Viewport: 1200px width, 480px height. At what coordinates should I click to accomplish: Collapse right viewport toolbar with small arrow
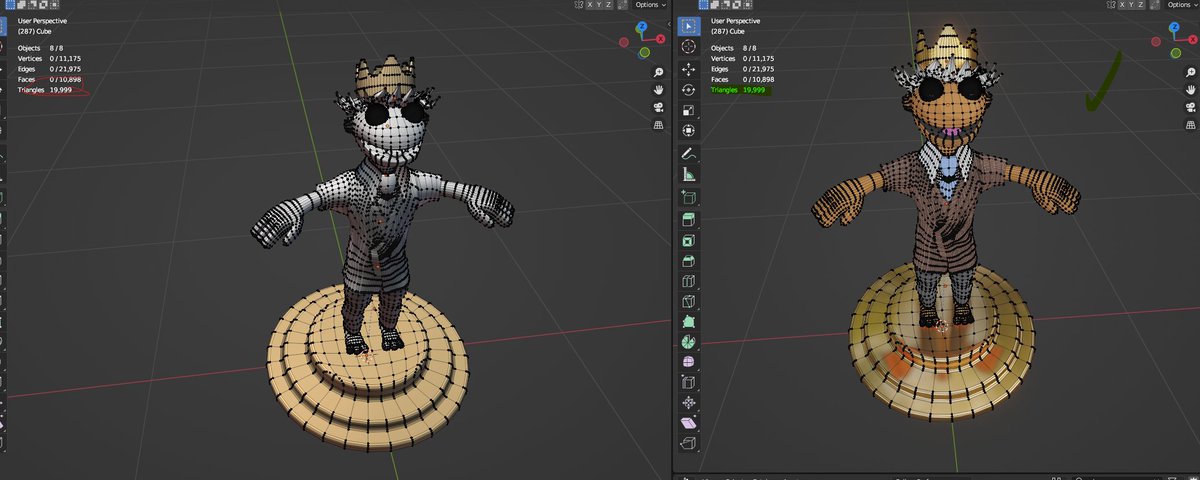669,23
